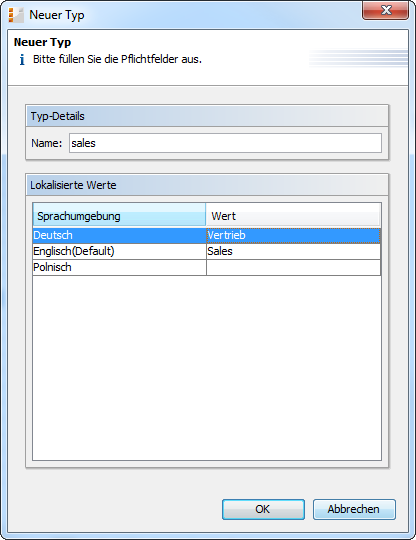Click the Wert column header
The width and height of the screenshot is (416, 540).
(x=293, y=216)
